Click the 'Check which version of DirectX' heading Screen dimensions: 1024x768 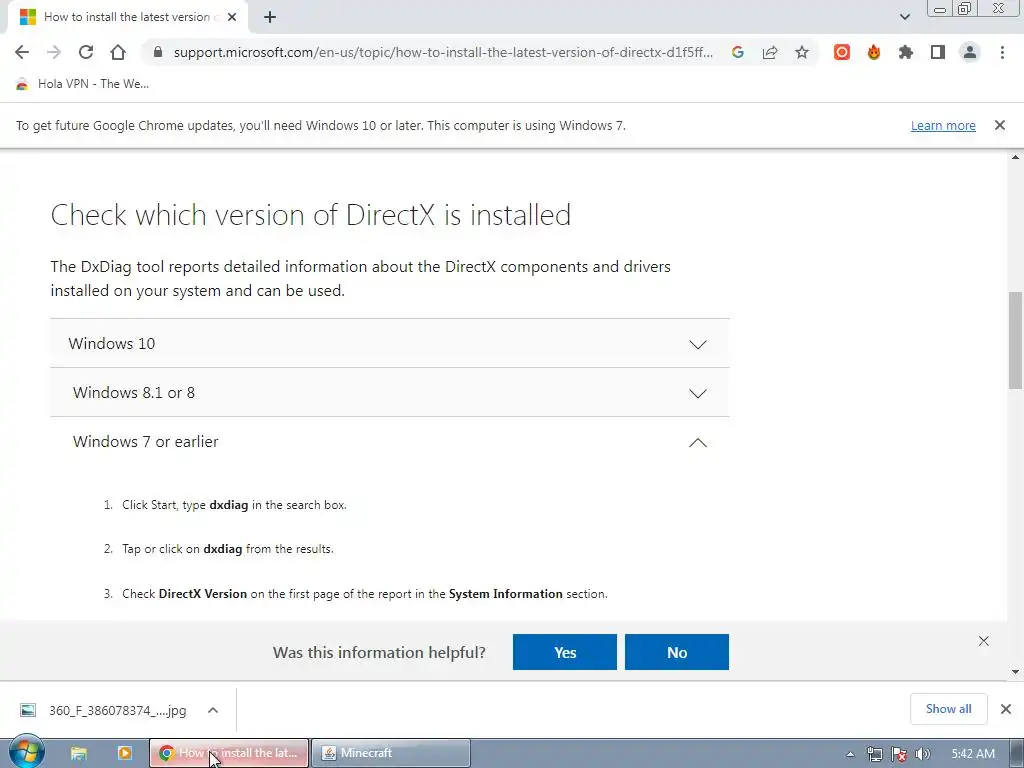[x=311, y=215]
